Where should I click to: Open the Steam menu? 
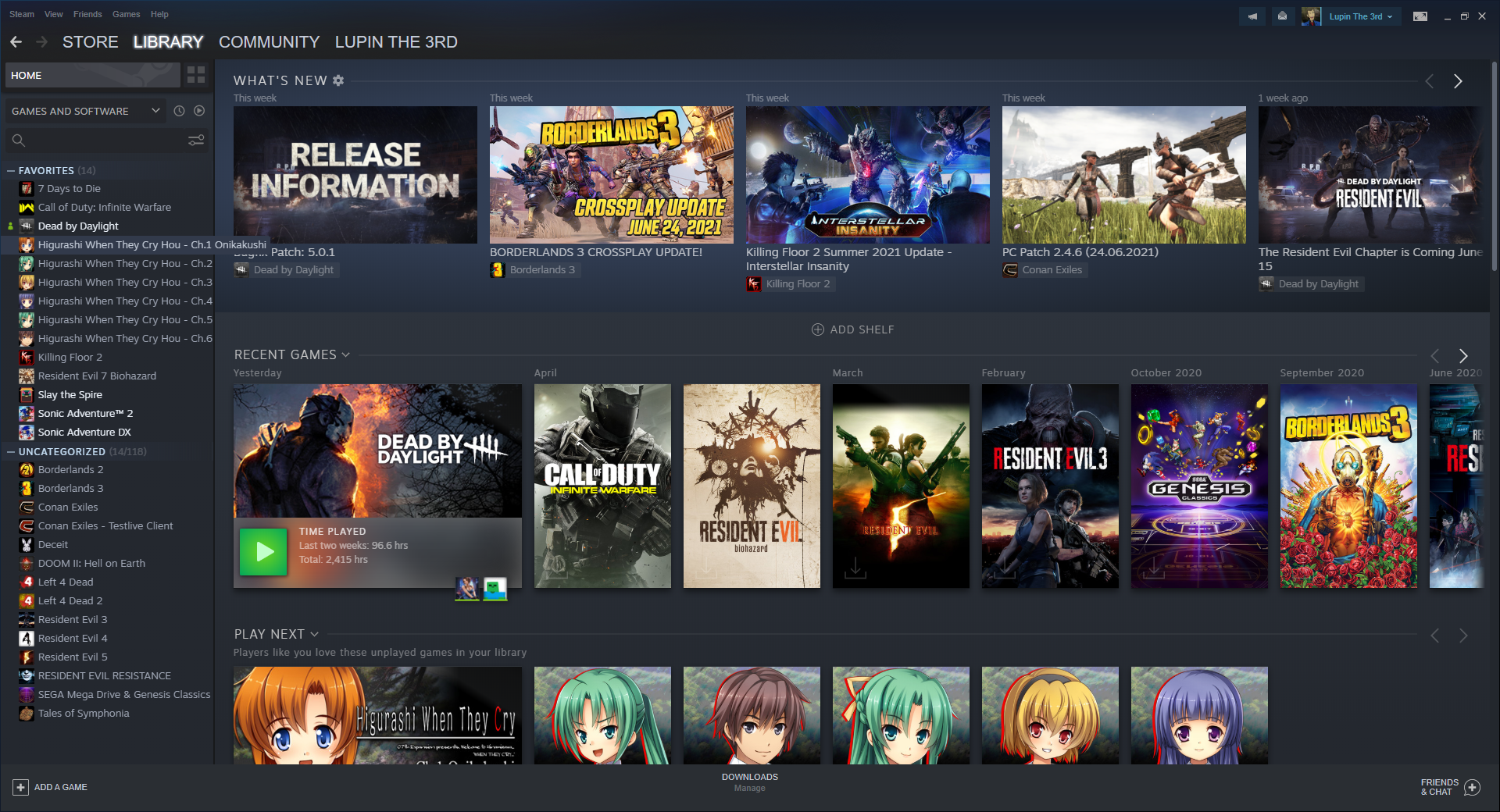click(x=22, y=14)
